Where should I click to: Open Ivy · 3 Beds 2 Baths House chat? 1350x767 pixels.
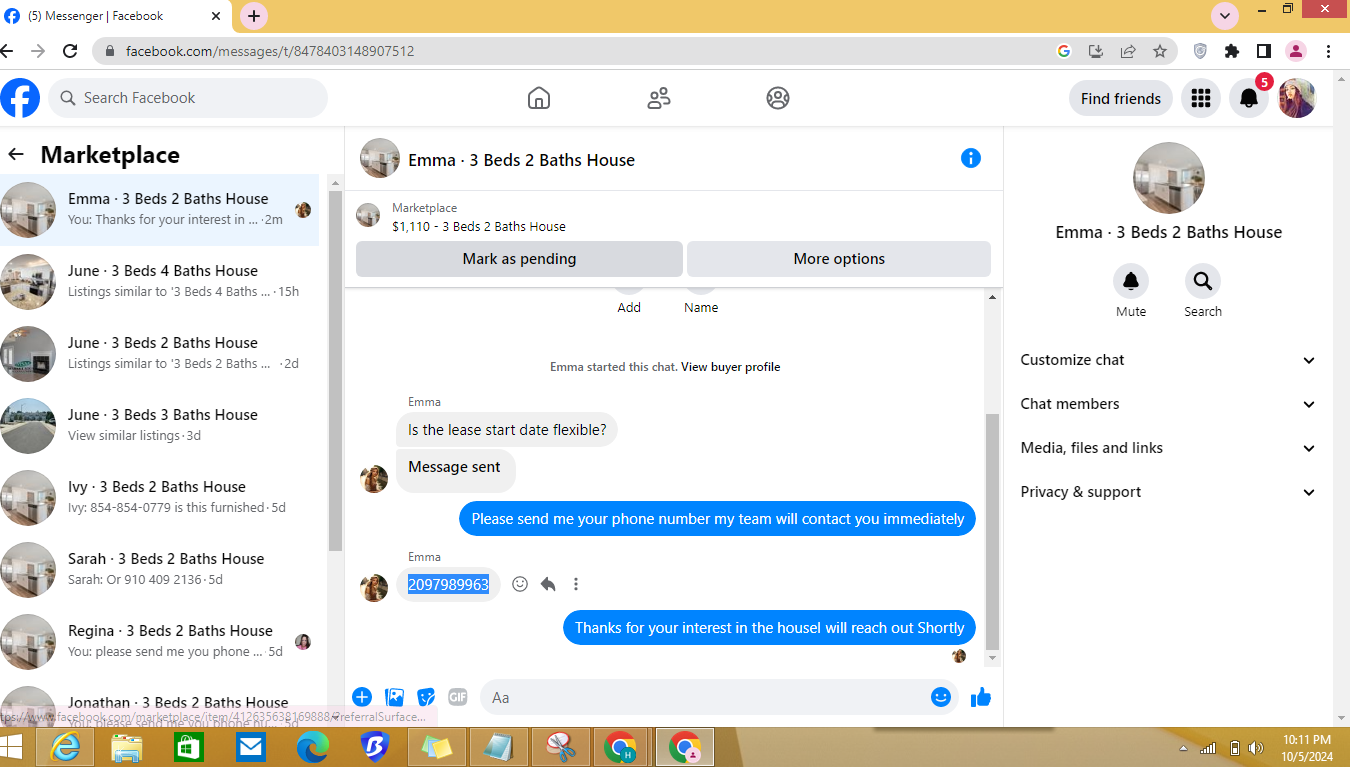coord(160,498)
